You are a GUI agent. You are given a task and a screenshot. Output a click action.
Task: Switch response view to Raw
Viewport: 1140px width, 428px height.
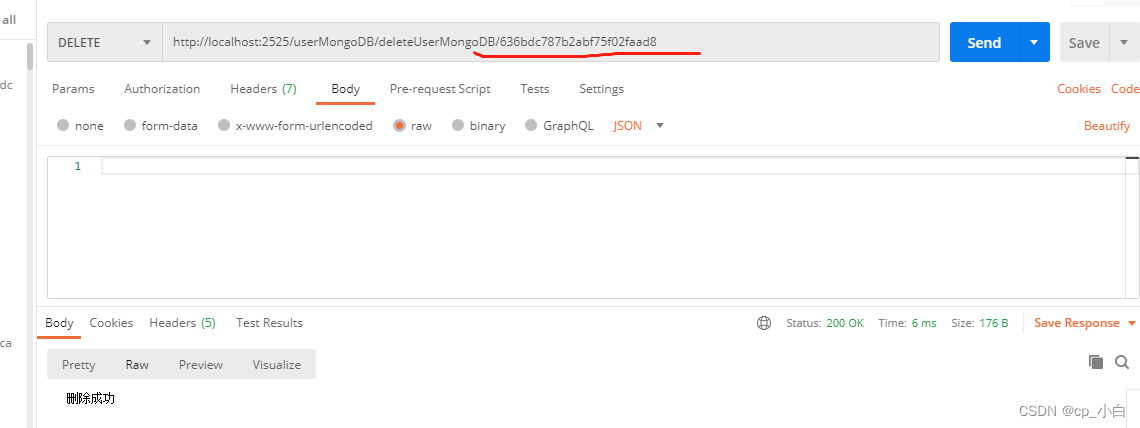coord(137,365)
